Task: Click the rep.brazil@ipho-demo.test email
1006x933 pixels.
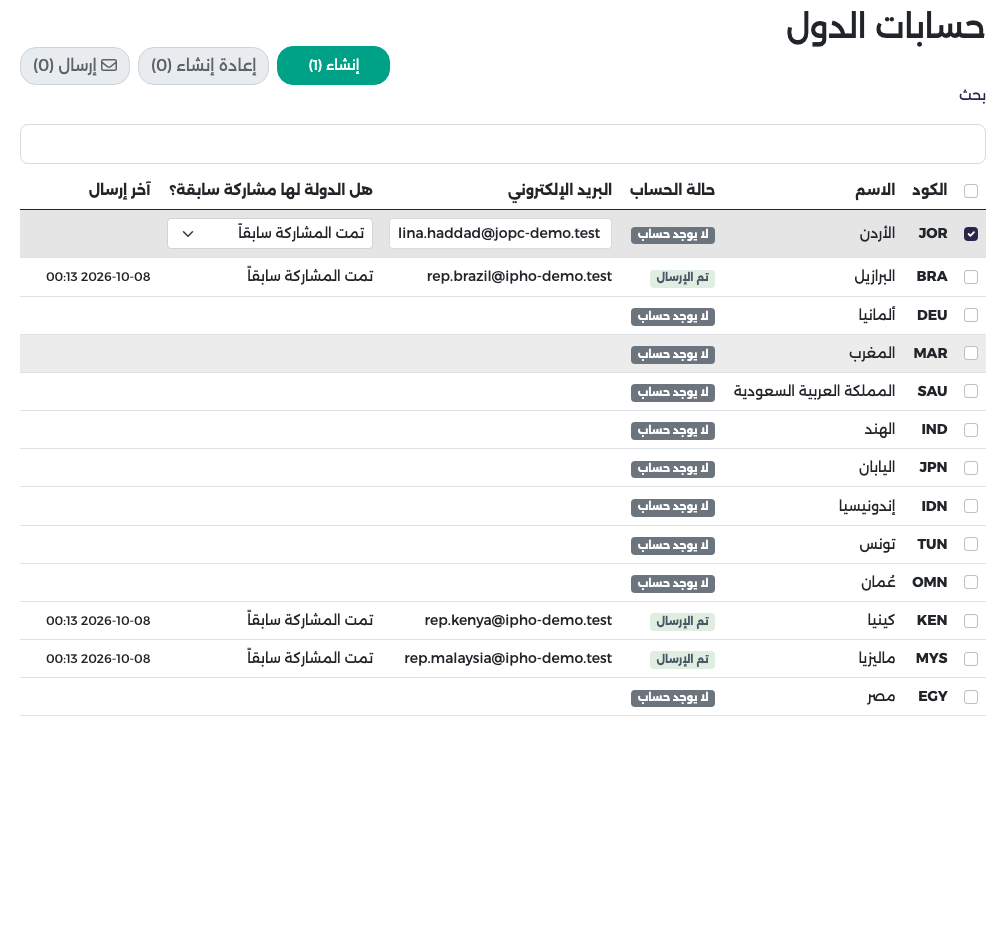Action: (519, 276)
